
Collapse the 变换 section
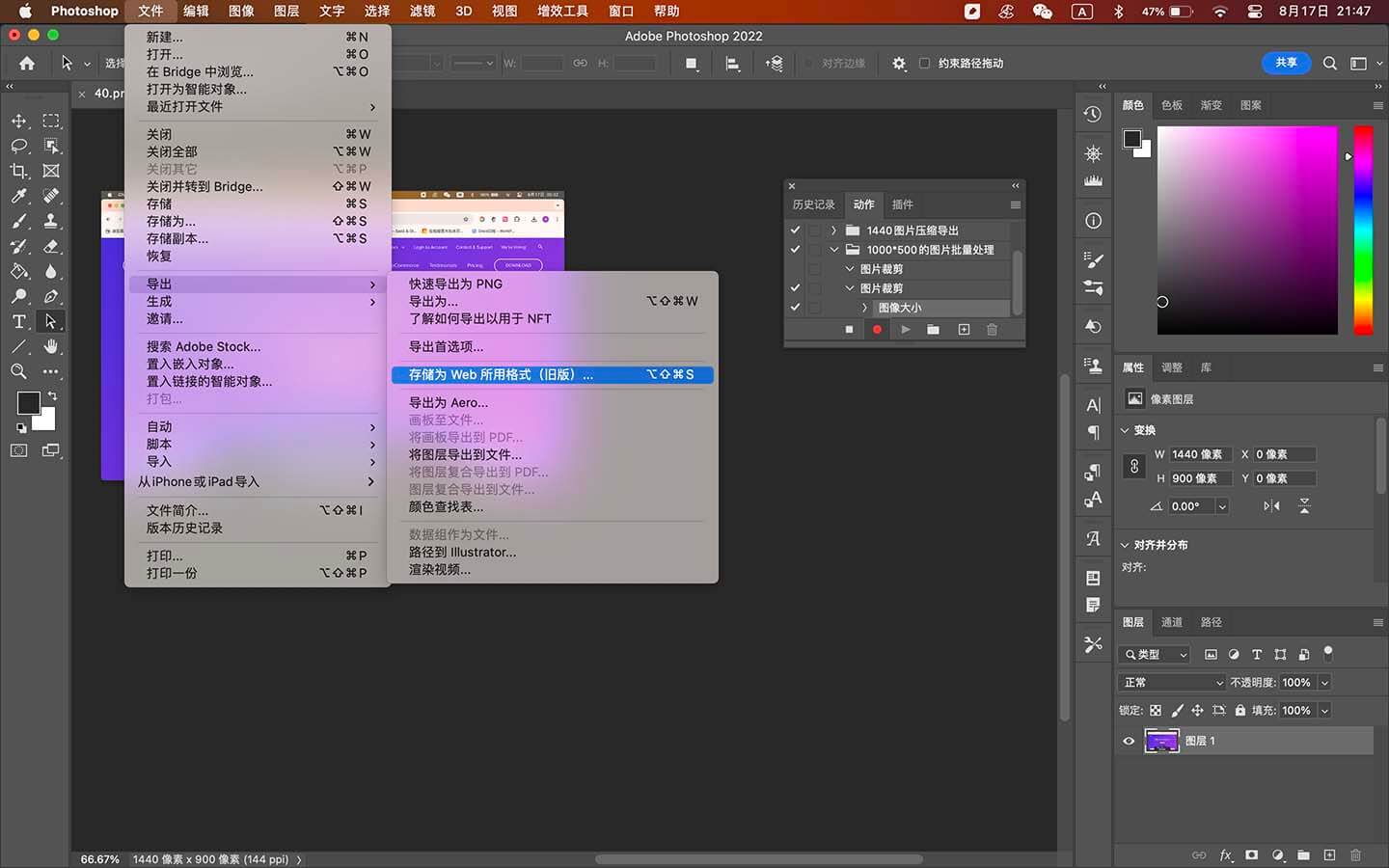[x=1125, y=430]
